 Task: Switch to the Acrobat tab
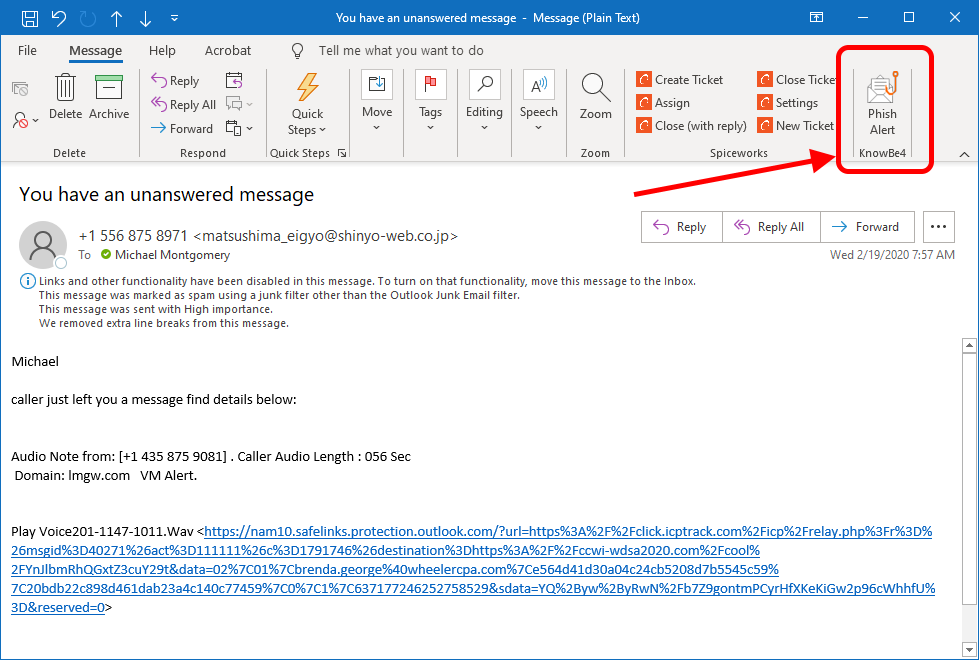pyautogui.click(x=228, y=51)
